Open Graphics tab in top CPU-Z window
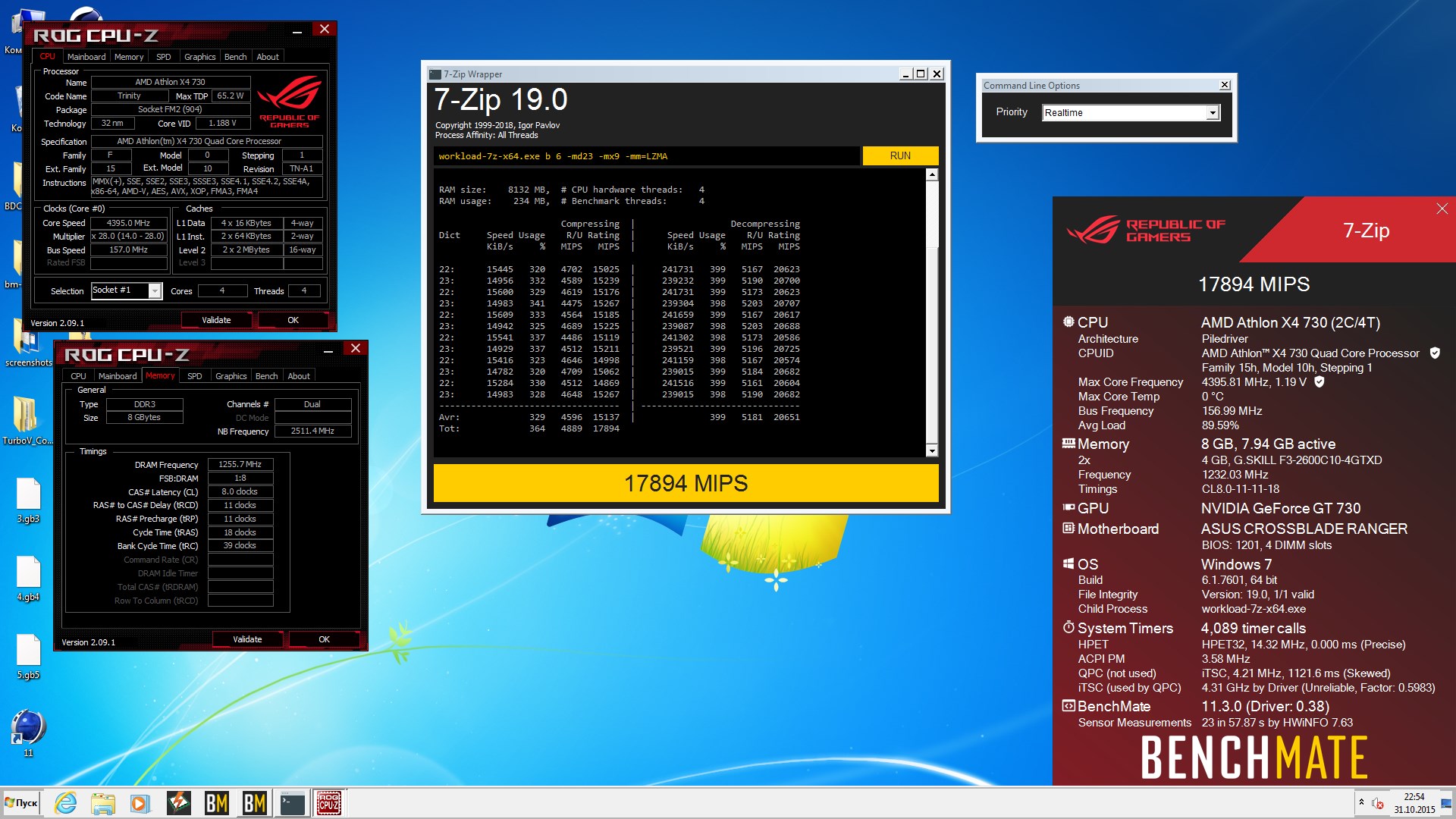The width and height of the screenshot is (1456, 819). coord(200,57)
